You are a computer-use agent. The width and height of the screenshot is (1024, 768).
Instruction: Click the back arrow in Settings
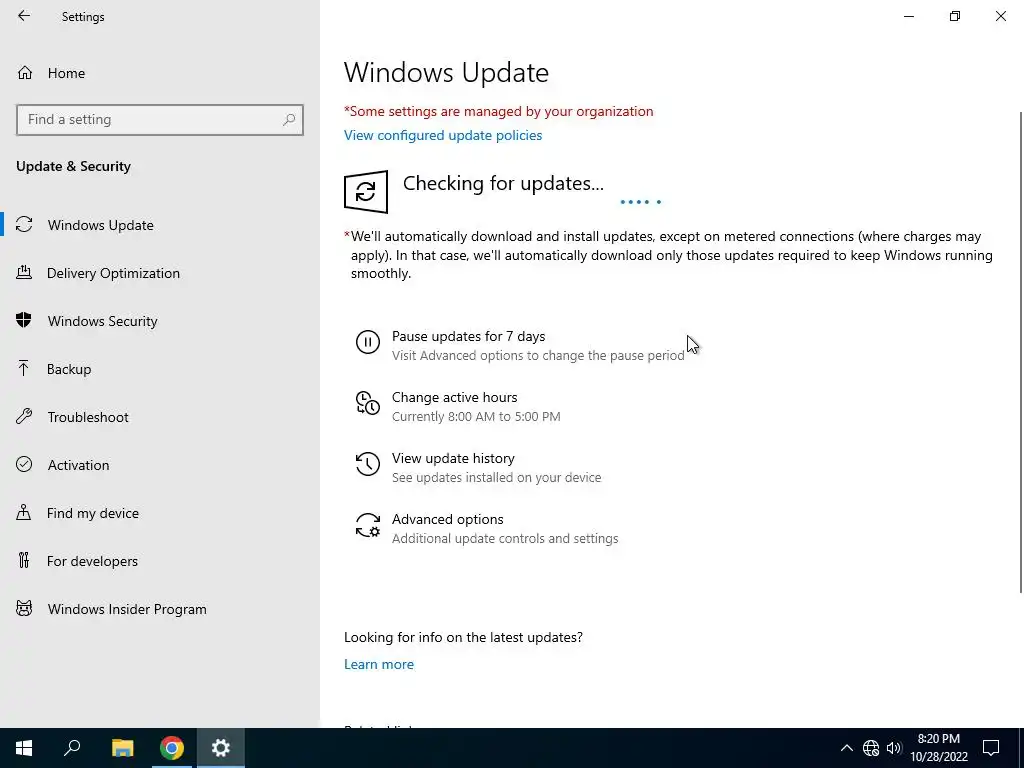(x=24, y=16)
